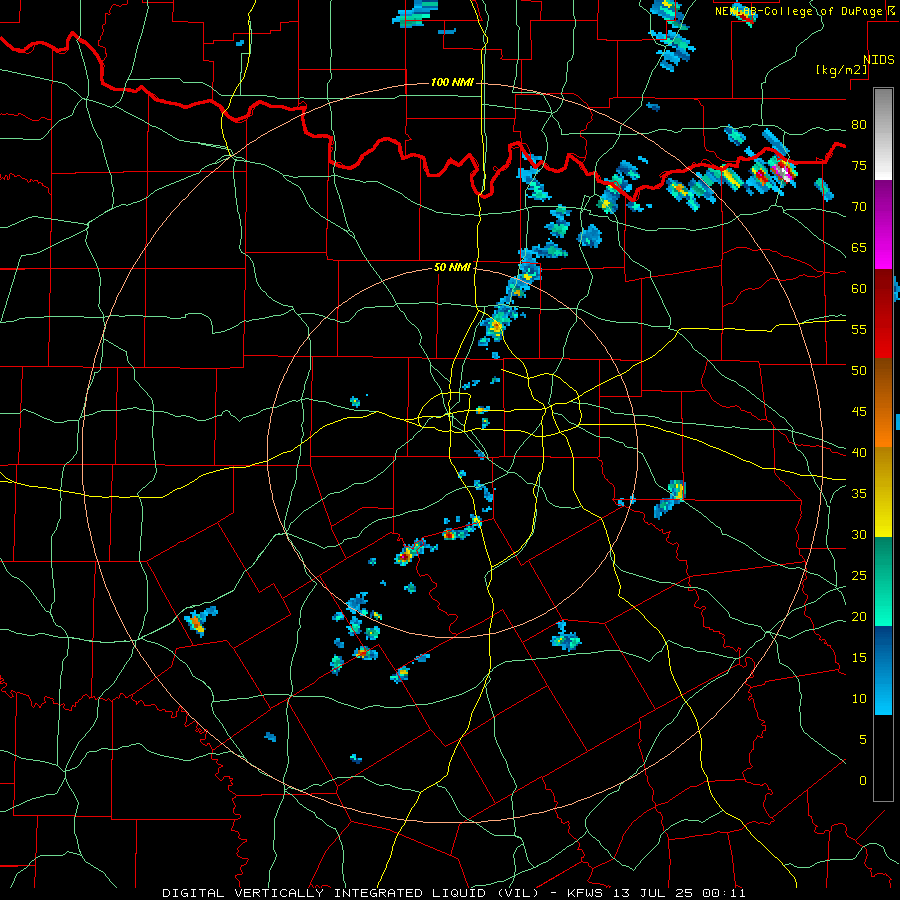This screenshot has height=900, width=900.
Task: Select the 55 value on the VIL scale
Action: [859, 330]
